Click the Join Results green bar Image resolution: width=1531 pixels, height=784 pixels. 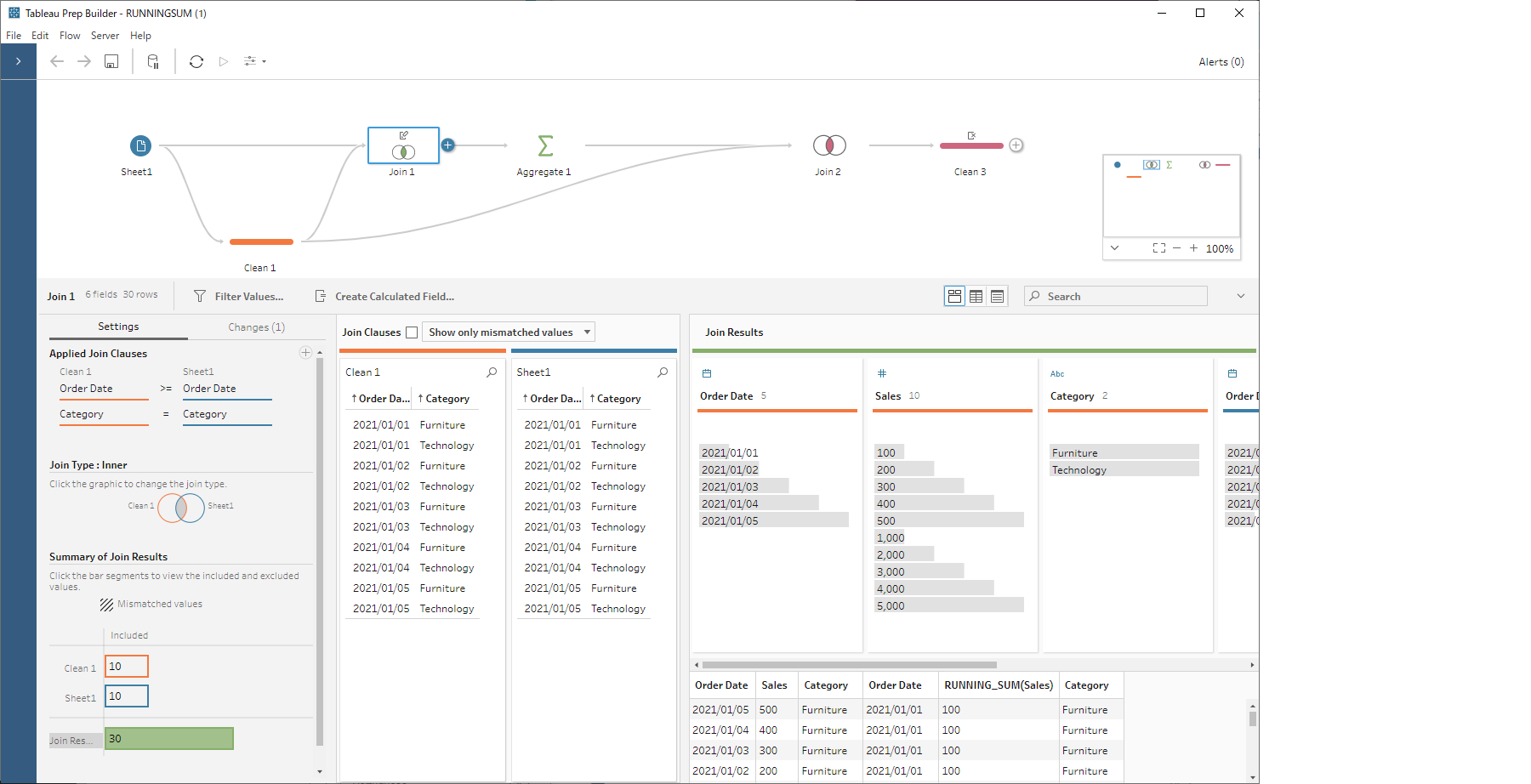[169, 739]
